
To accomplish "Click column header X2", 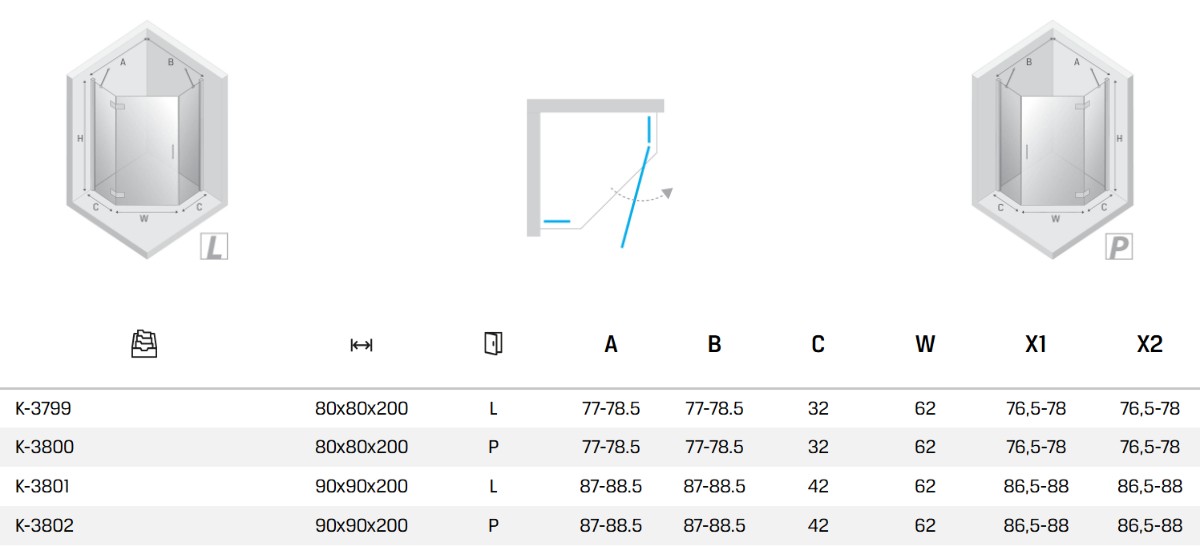I will point(1150,345).
